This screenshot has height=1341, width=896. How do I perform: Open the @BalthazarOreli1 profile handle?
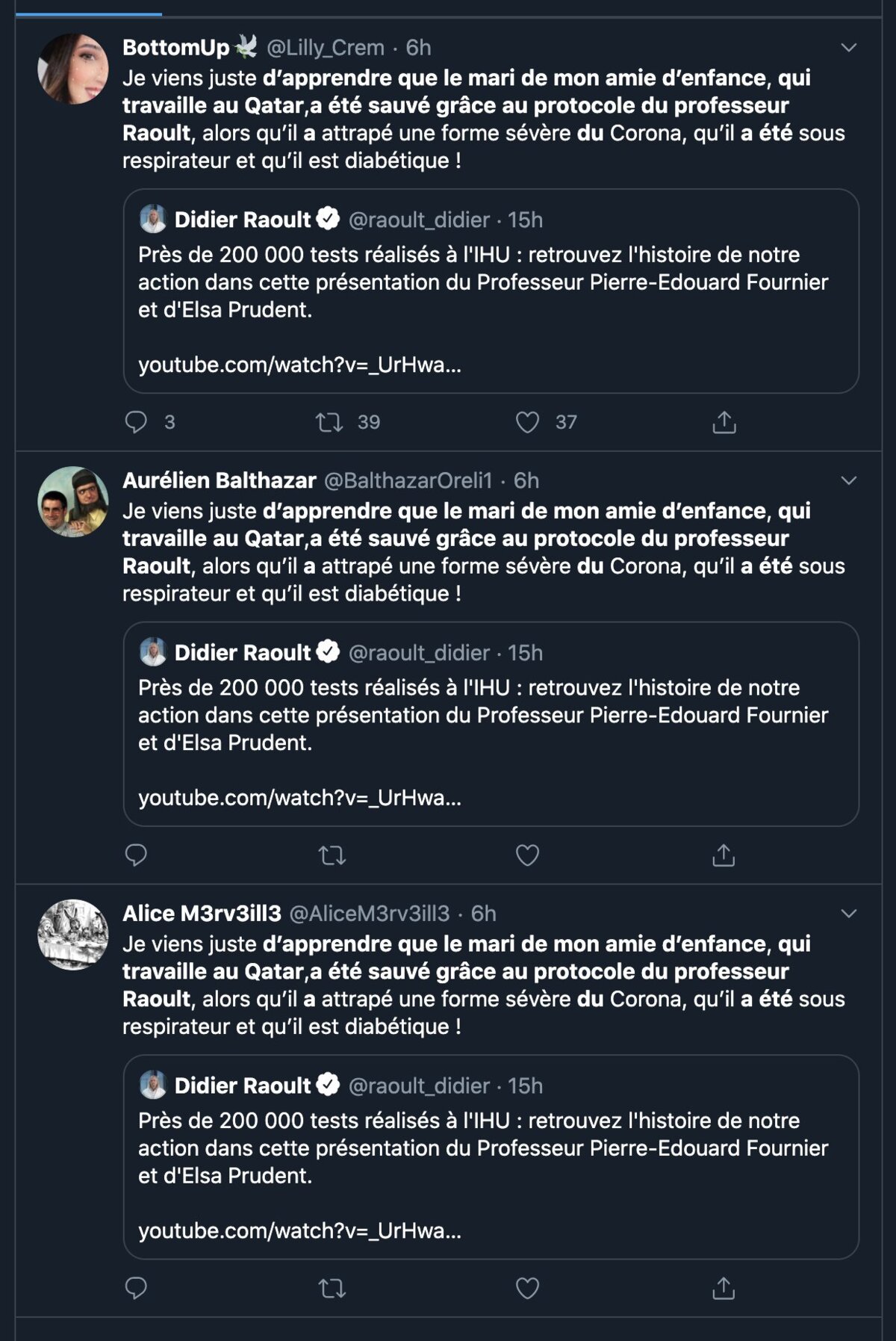(x=408, y=480)
